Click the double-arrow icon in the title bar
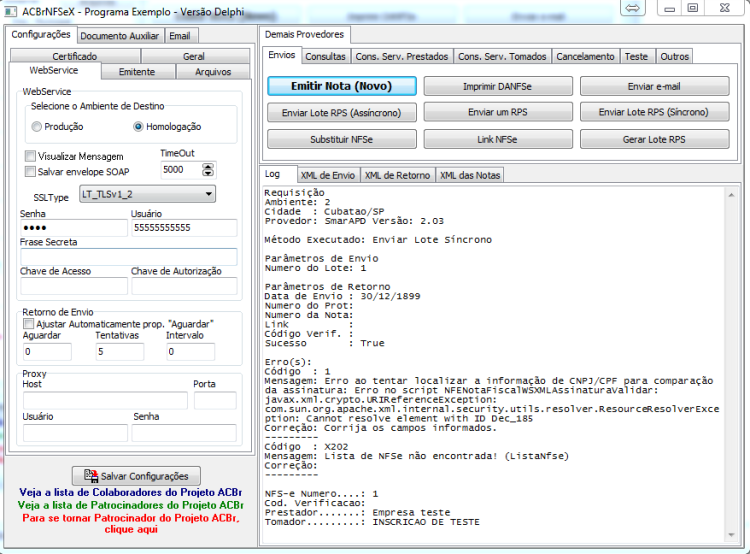 point(633,8)
